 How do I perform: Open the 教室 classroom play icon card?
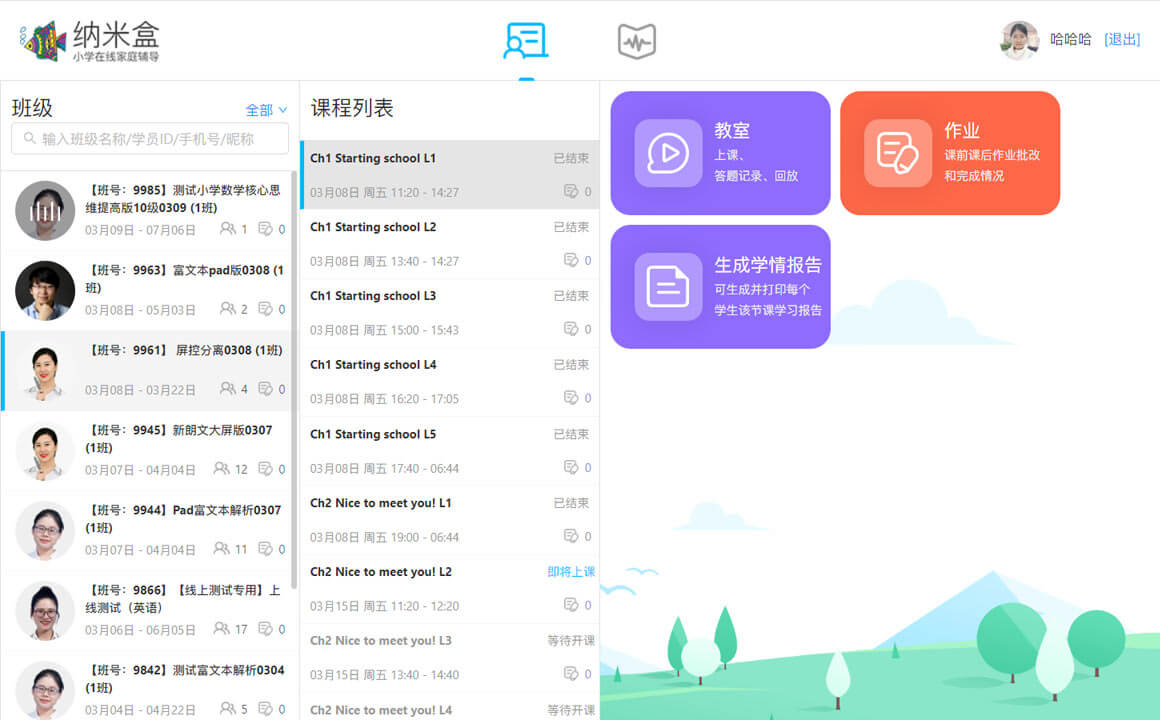[x=668, y=153]
